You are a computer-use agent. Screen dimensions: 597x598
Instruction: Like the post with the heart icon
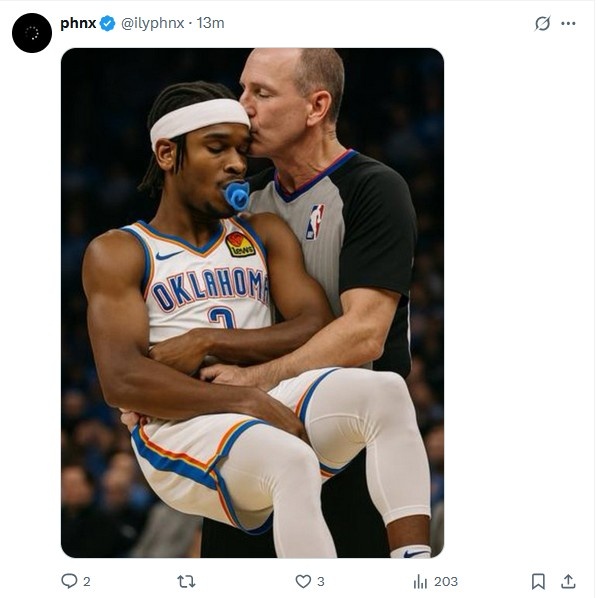pyautogui.click(x=303, y=581)
